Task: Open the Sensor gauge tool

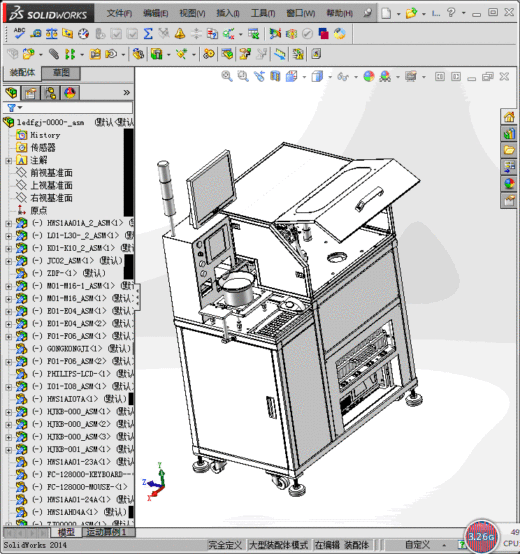Action: 84,34
